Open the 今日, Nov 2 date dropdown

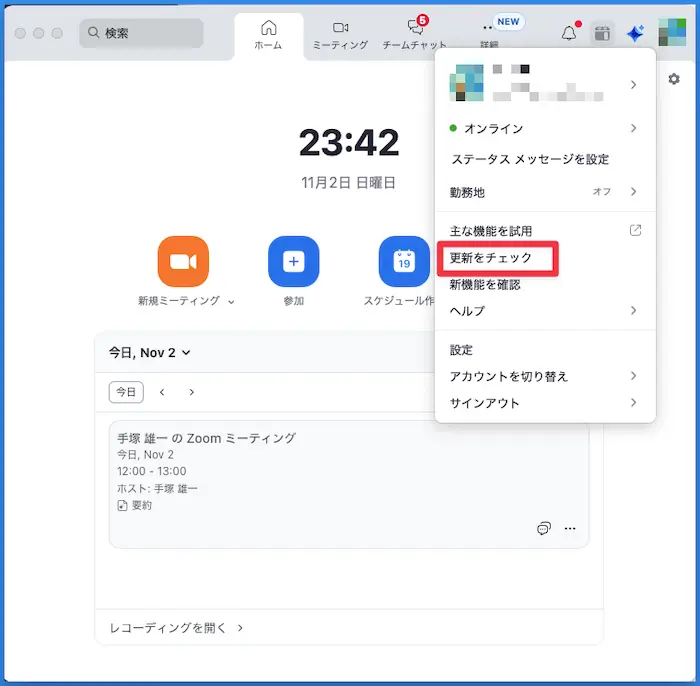tap(150, 353)
